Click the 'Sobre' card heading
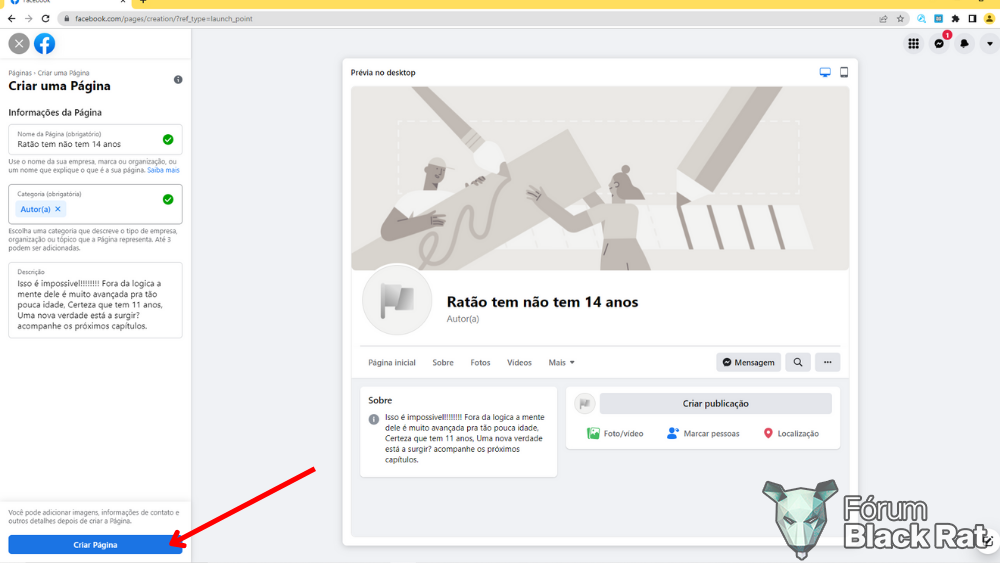Image resolution: width=1000 pixels, height=563 pixels. pyautogui.click(x=380, y=400)
